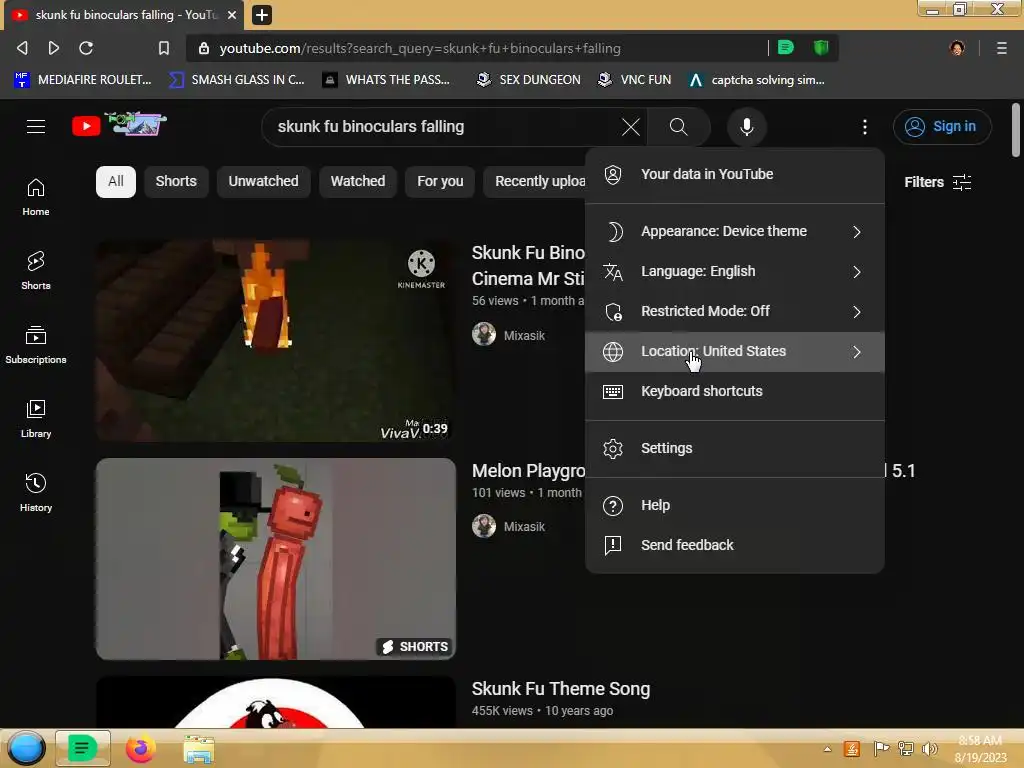The image size is (1024, 768).
Task: Open Skunk Fu Theme Song video title
Action: 561,689
